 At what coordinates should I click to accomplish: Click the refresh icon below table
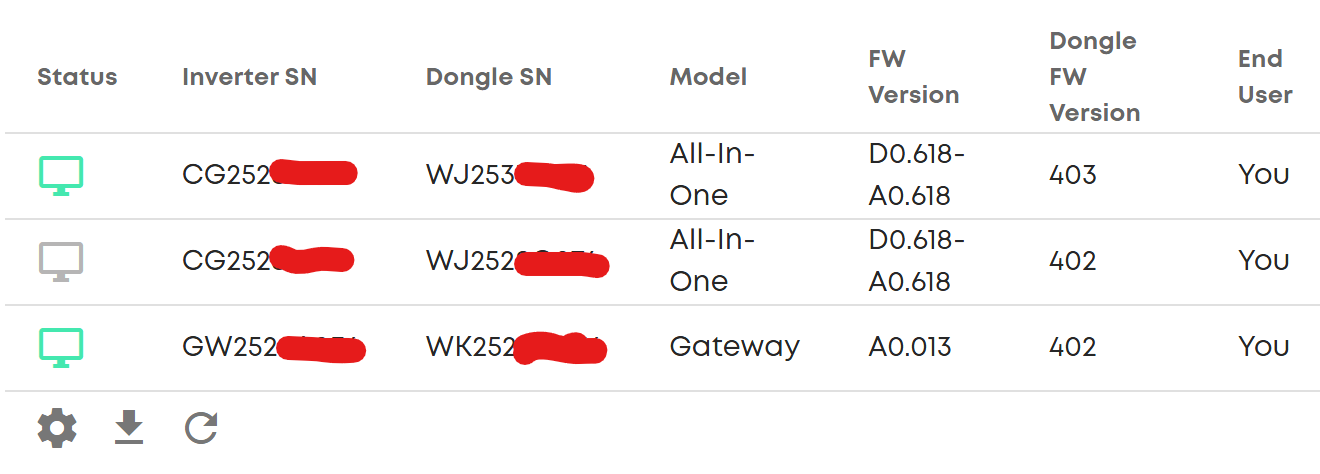pyautogui.click(x=201, y=428)
